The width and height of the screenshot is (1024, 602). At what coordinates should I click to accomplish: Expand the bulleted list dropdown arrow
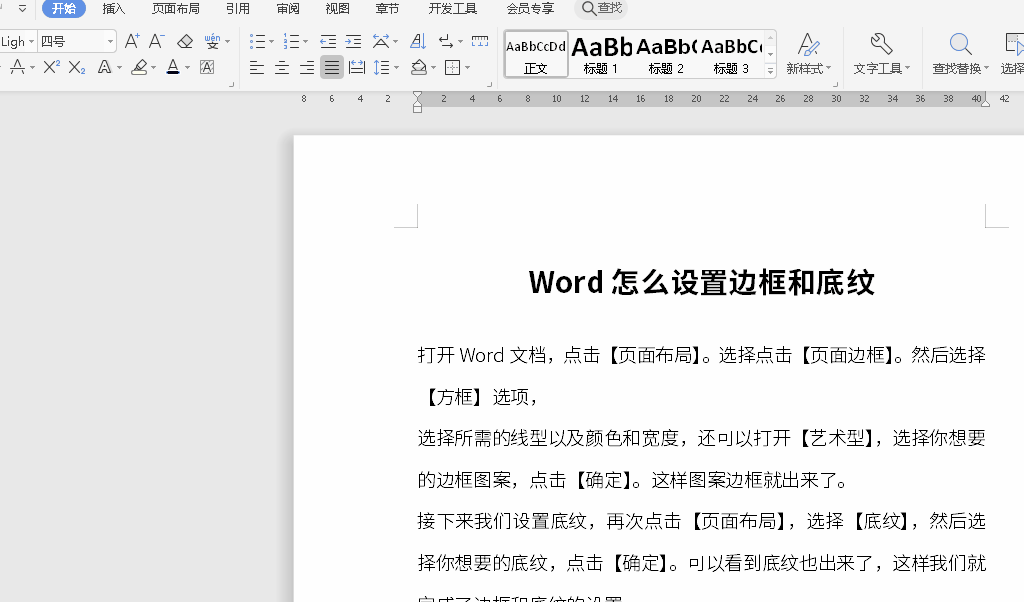point(271,42)
